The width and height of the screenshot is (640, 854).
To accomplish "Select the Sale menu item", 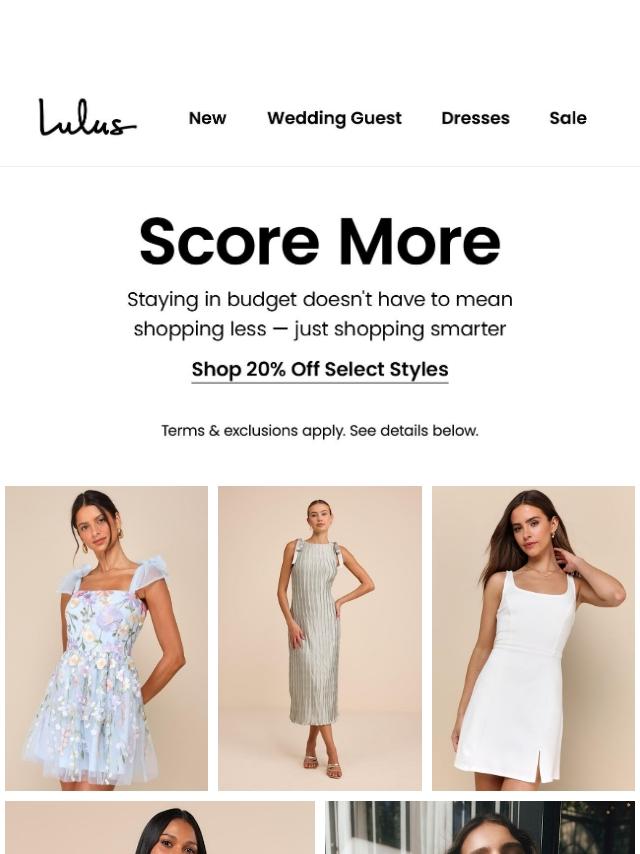I will point(568,118).
